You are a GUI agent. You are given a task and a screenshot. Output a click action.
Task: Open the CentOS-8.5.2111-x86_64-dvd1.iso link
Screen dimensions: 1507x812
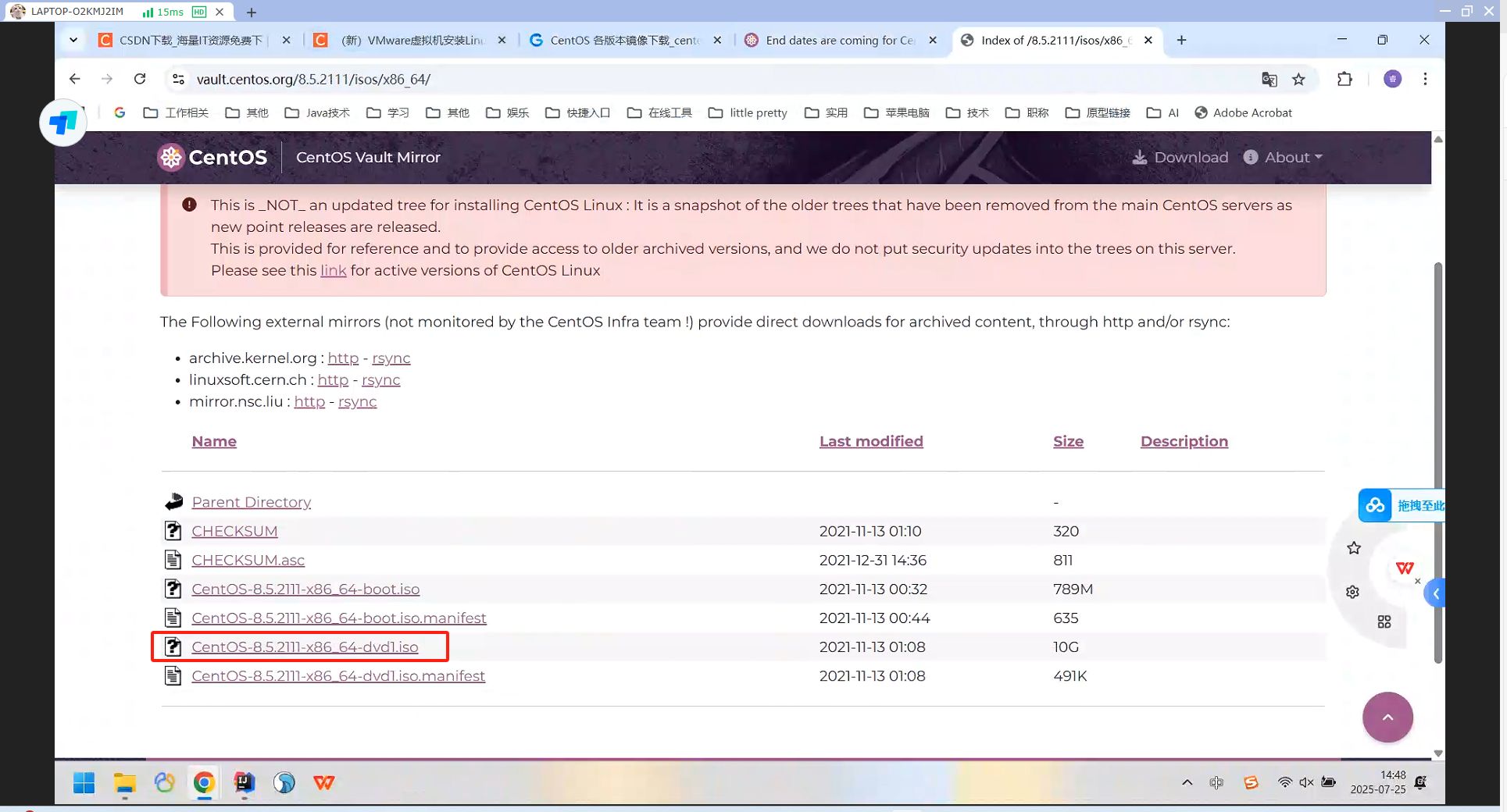pos(305,646)
